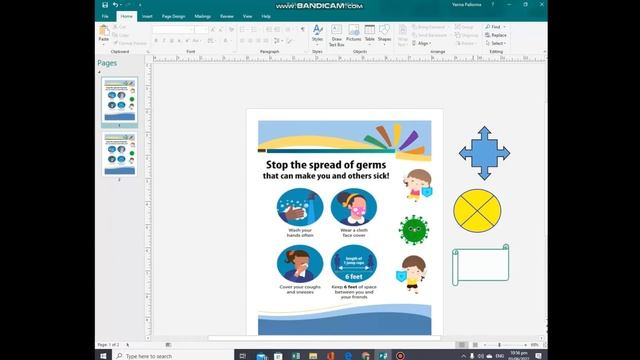Click the 'Stop the spread of germs' heading
The image size is (640, 360).
326,165
